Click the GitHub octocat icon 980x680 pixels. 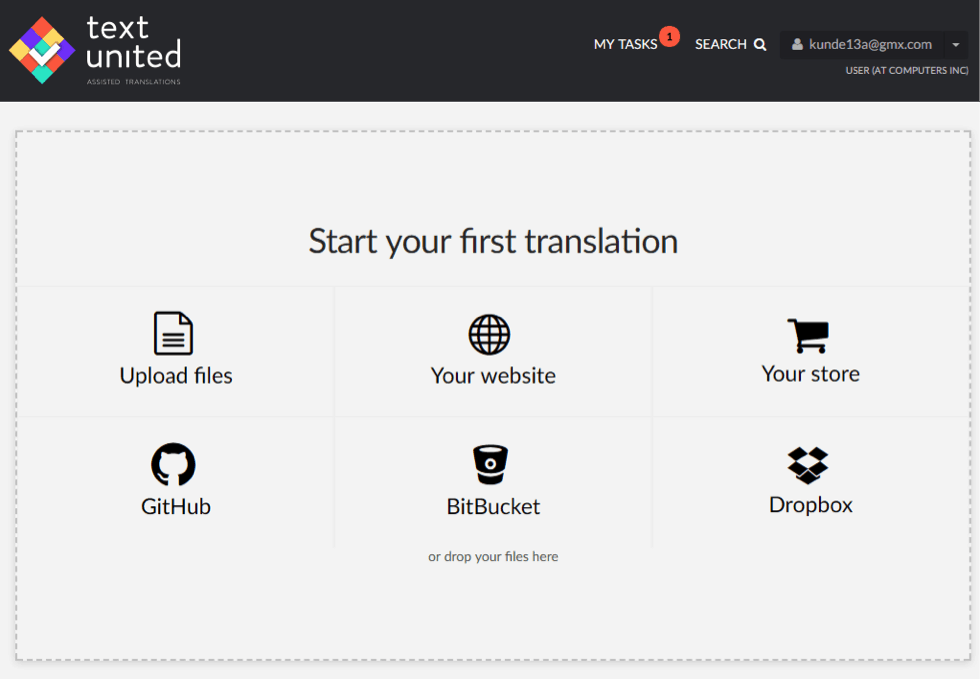click(173, 464)
